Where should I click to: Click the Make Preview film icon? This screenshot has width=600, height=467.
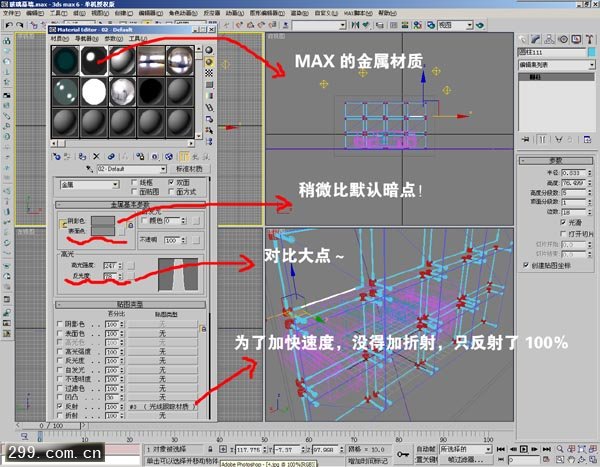click(209, 108)
